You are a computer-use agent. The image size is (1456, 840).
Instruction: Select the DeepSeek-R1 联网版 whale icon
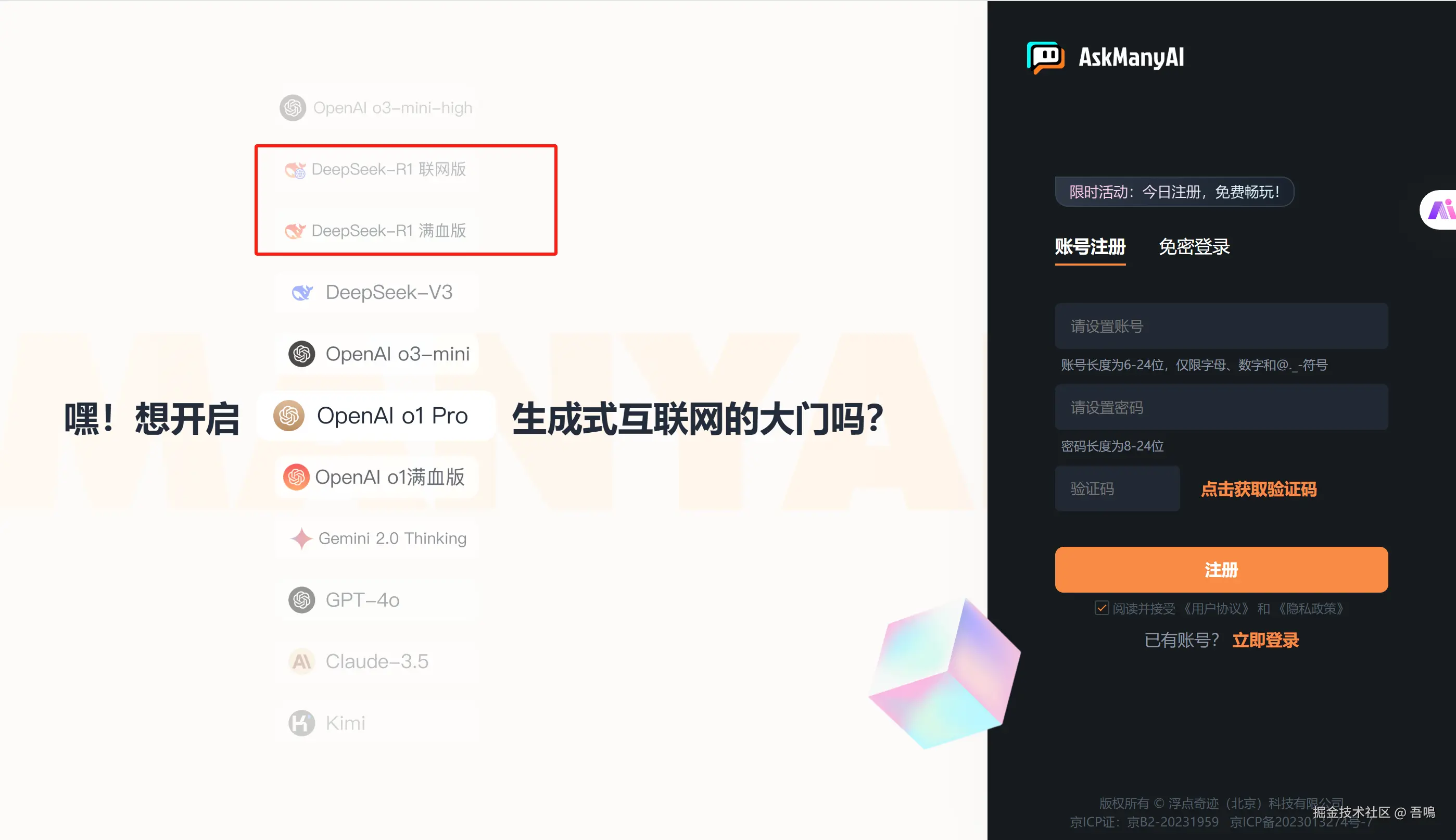(295, 170)
